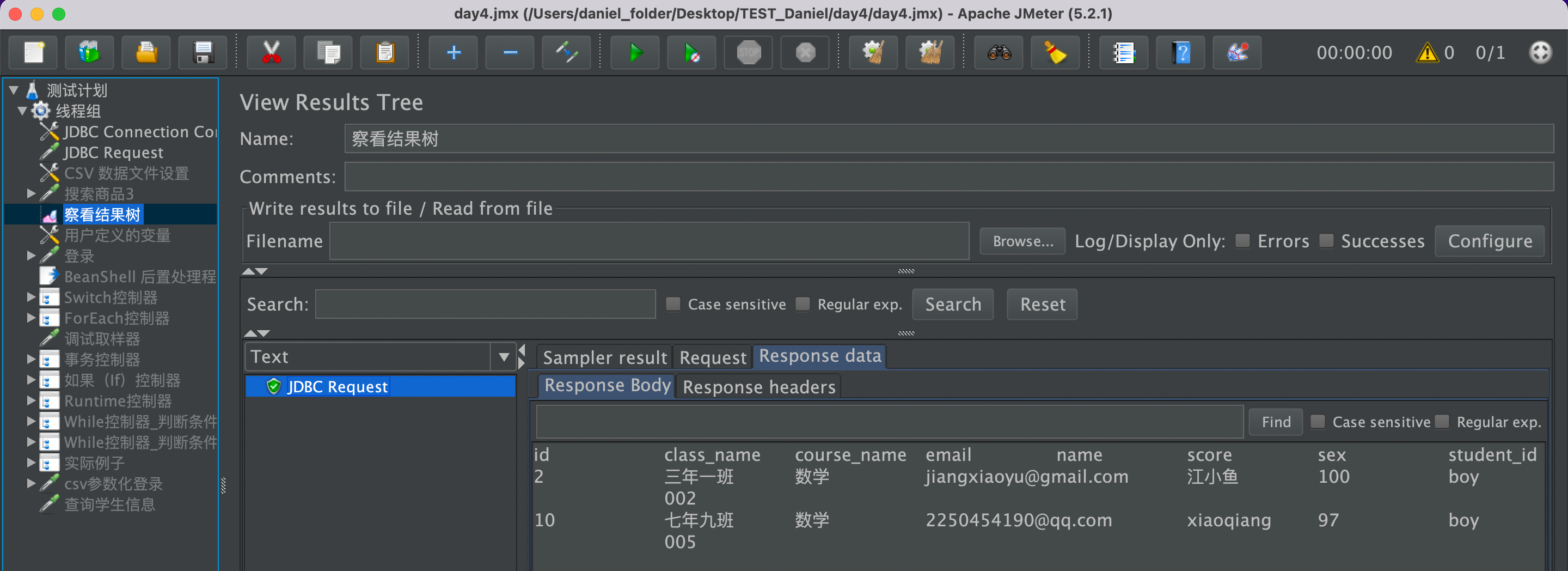Image resolution: width=1568 pixels, height=571 pixels.
Task: Enable Regular exp. for tree Search
Action: coord(803,304)
